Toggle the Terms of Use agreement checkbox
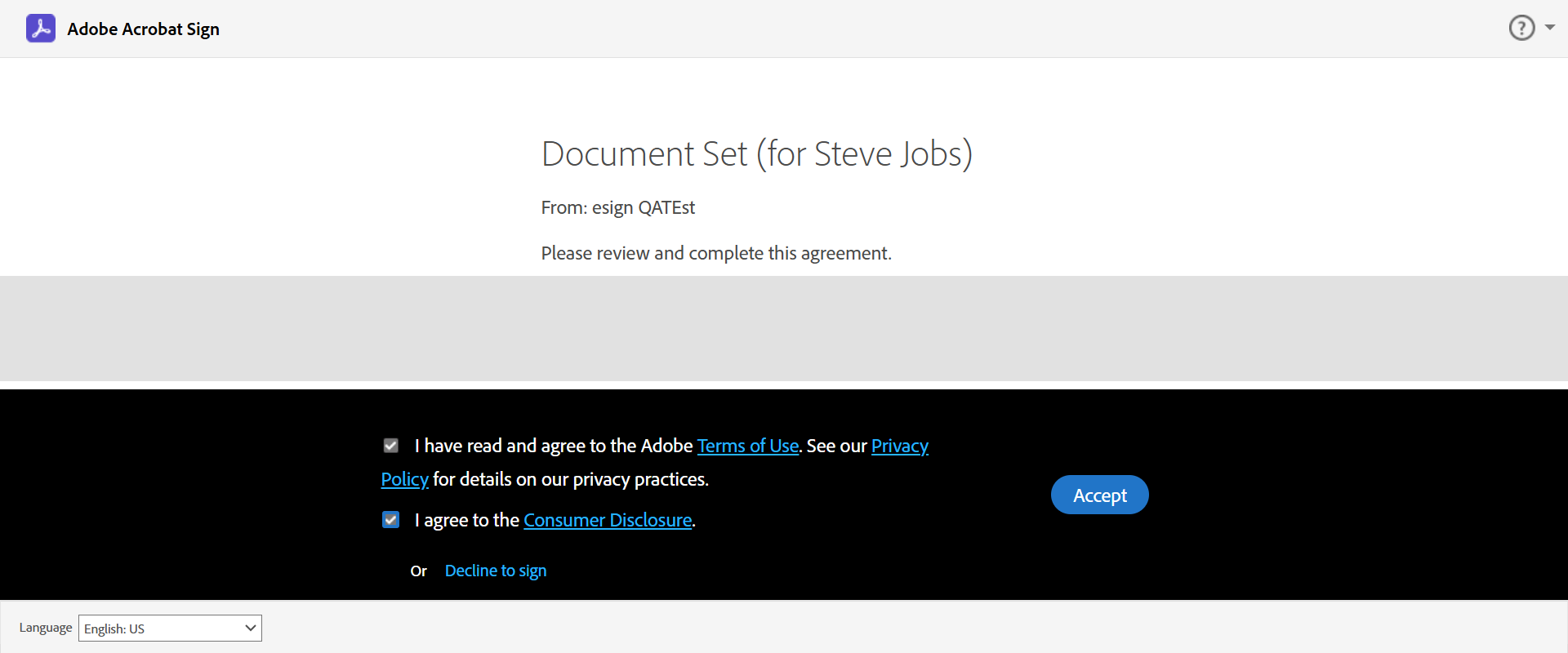 (391, 446)
